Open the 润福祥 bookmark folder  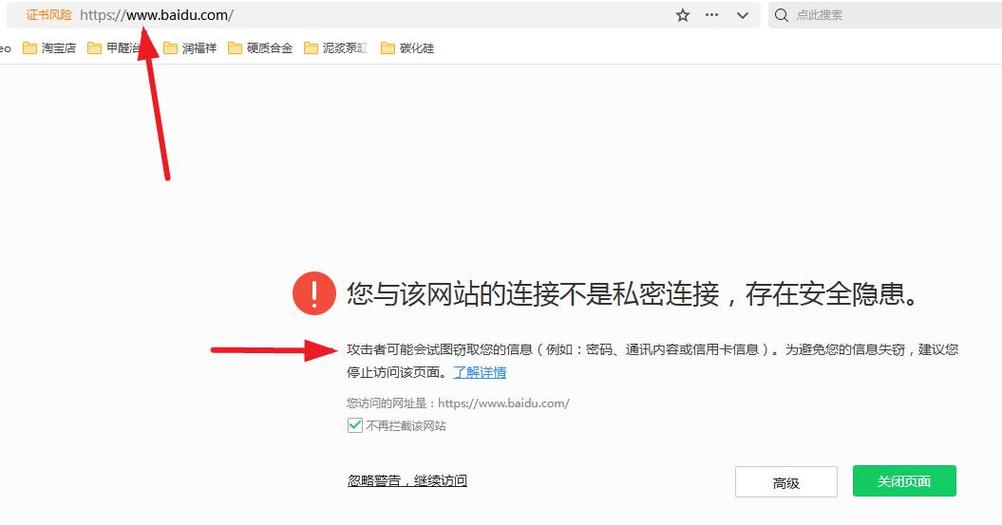190,48
